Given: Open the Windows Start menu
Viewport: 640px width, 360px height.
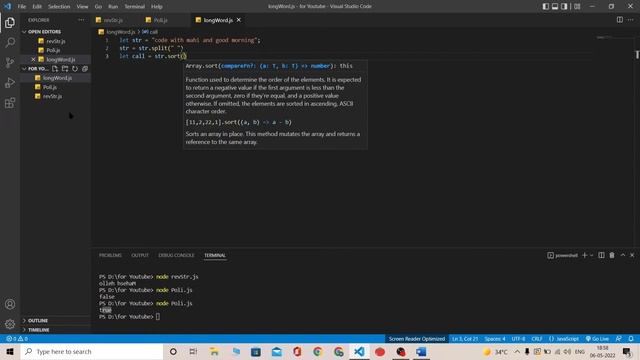Looking at the screenshot, I should [x=10, y=351].
